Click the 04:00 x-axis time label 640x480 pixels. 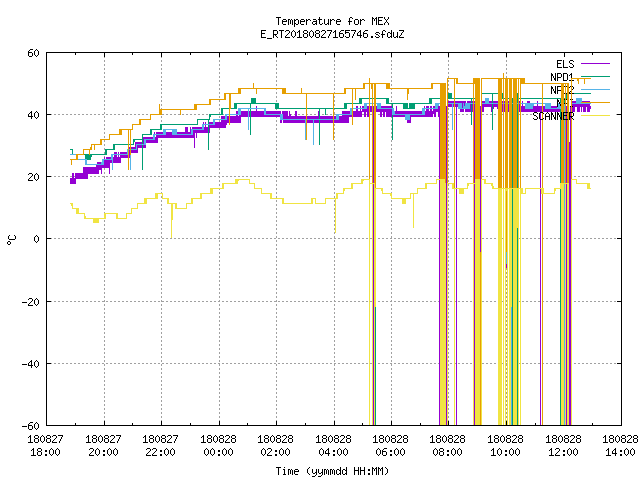(x=333, y=452)
